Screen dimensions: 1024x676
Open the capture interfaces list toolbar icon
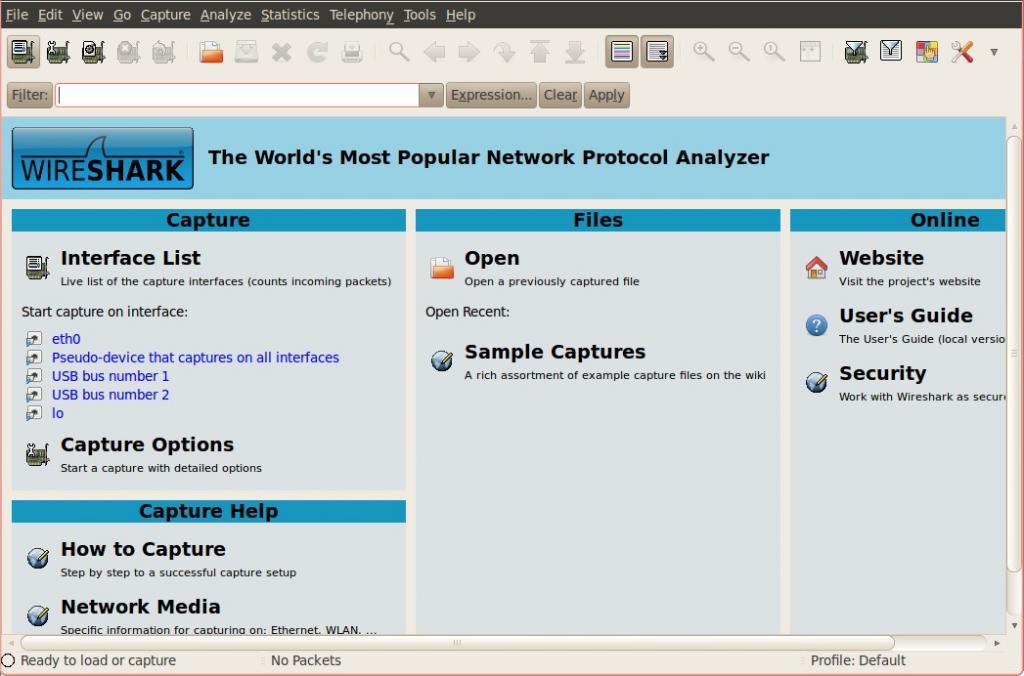tap(24, 51)
